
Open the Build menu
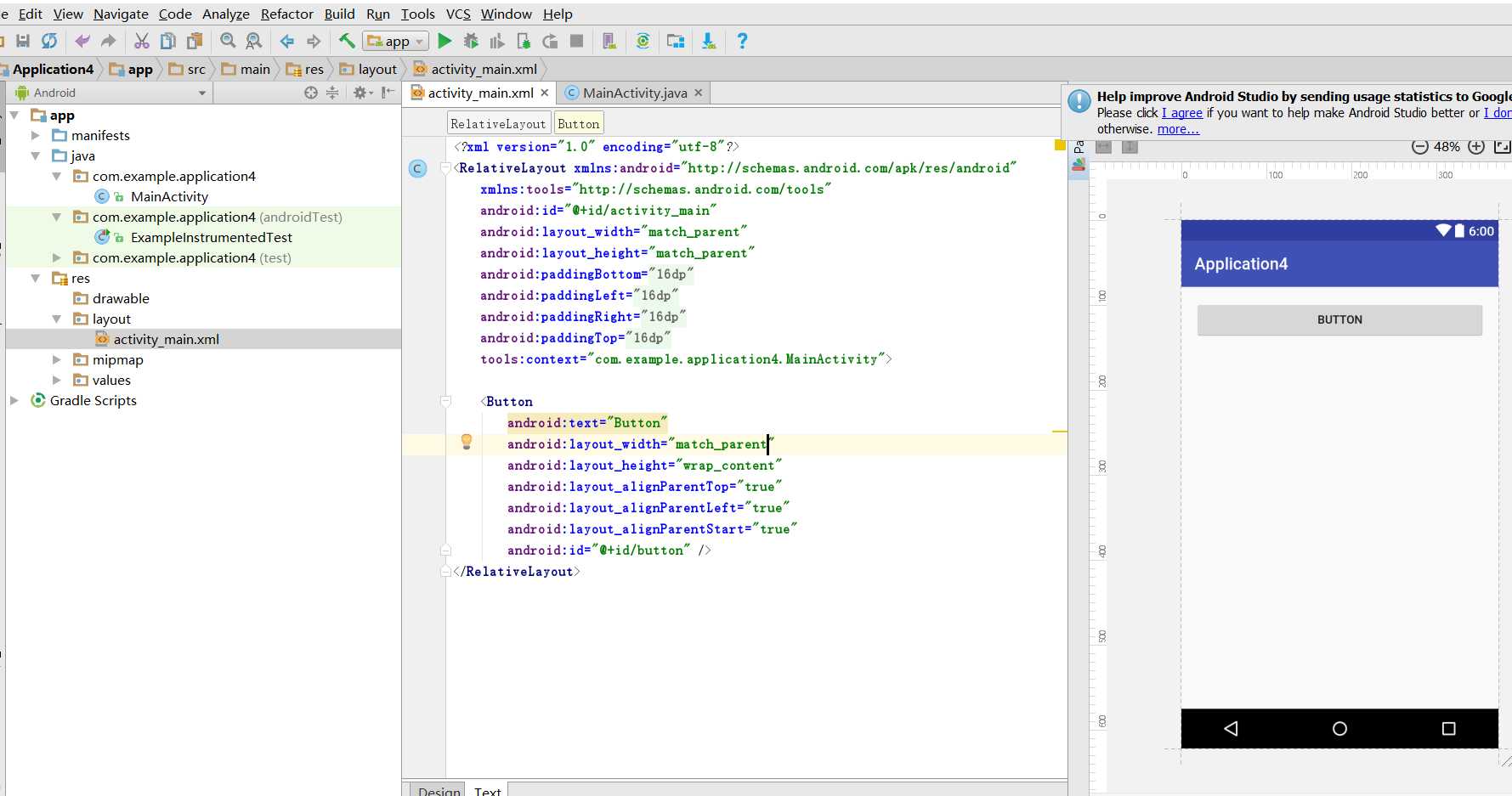[340, 14]
